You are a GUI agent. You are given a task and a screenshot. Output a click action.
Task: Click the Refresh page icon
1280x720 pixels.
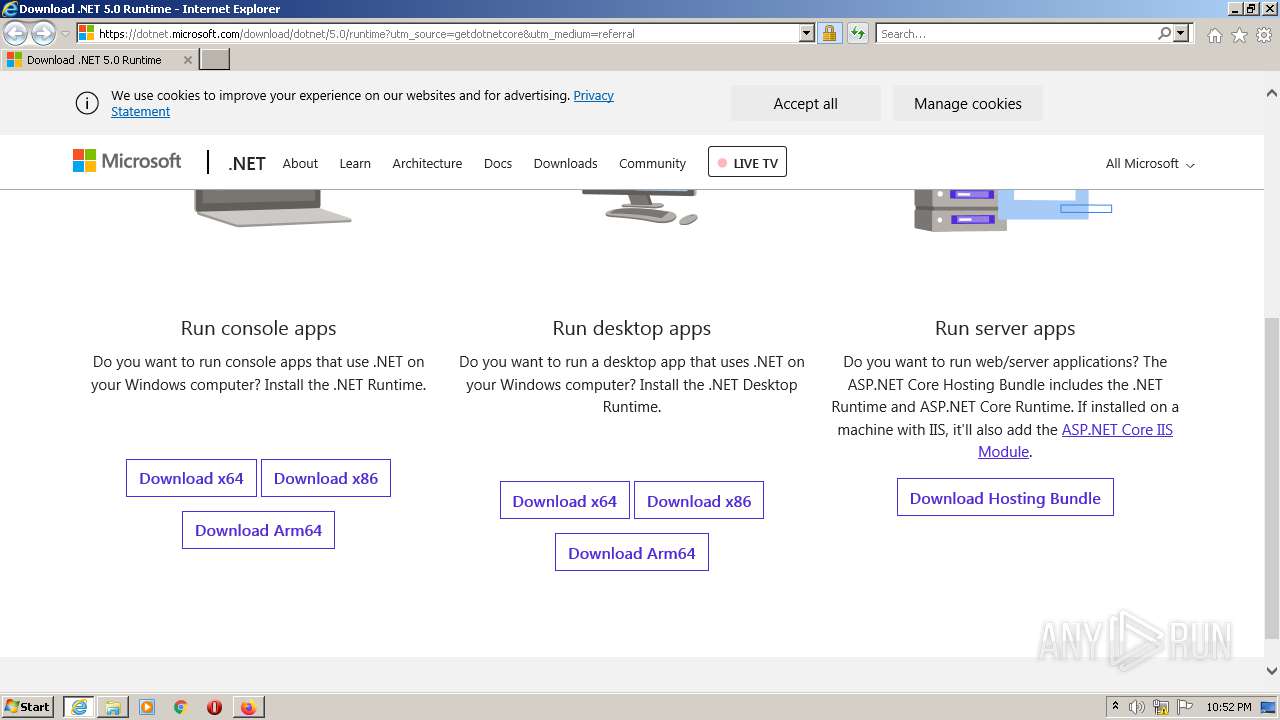pos(857,33)
